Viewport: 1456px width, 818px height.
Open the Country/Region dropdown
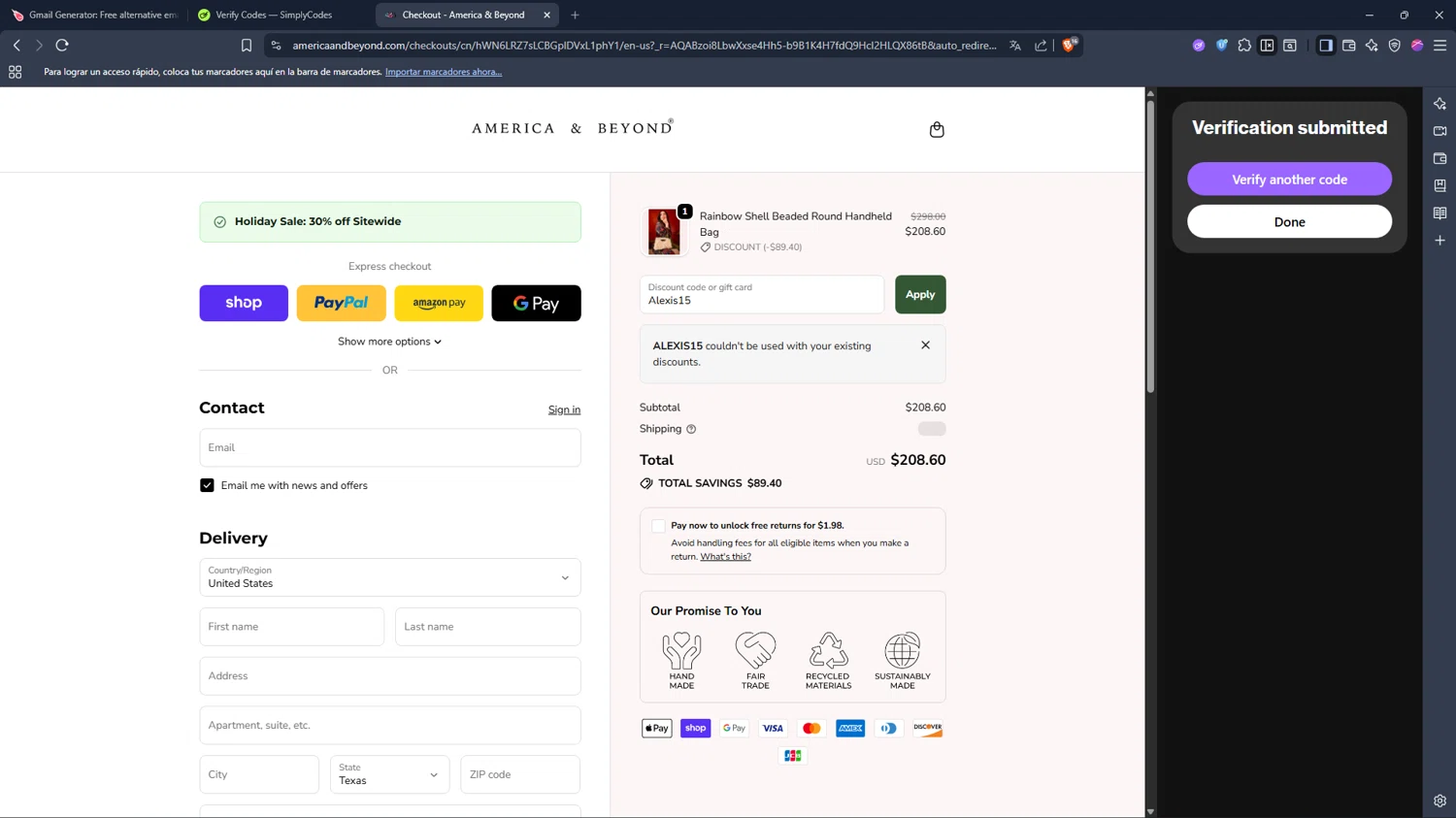389,577
